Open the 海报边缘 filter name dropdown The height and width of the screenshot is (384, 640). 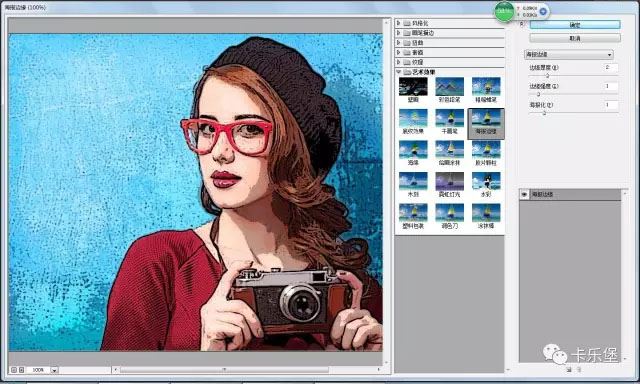(569, 54)
